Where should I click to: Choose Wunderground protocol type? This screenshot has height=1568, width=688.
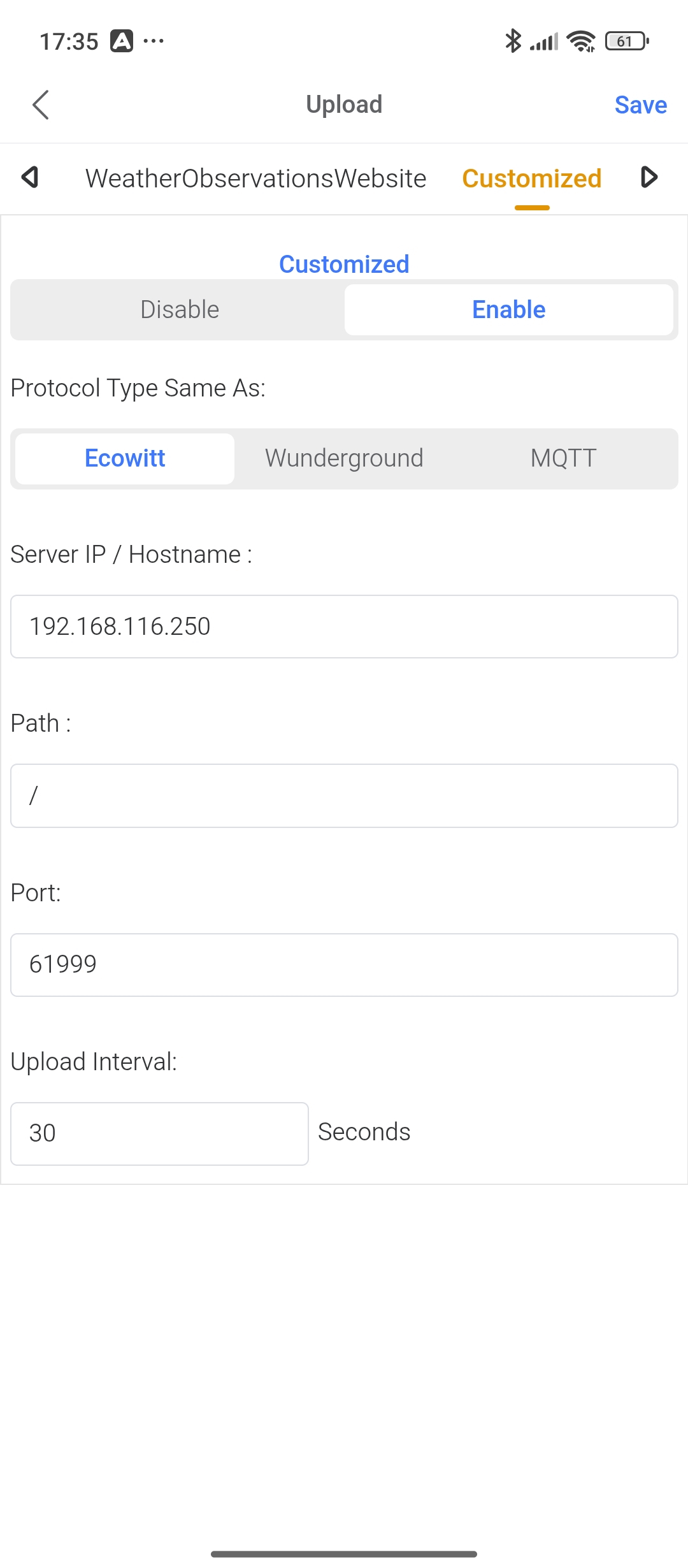(344, 458)
